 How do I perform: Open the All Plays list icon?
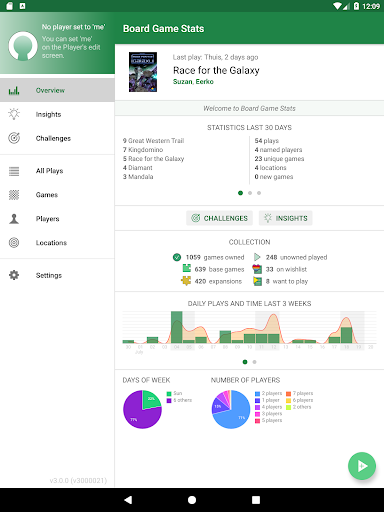(14, 171)
